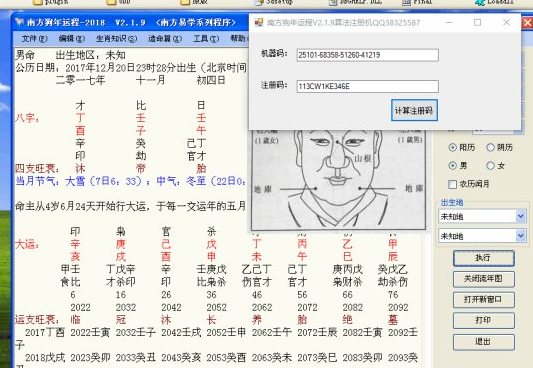
Task: Expand the first 未知地 birthplace dropdown
Action: [x=521, y=216]
